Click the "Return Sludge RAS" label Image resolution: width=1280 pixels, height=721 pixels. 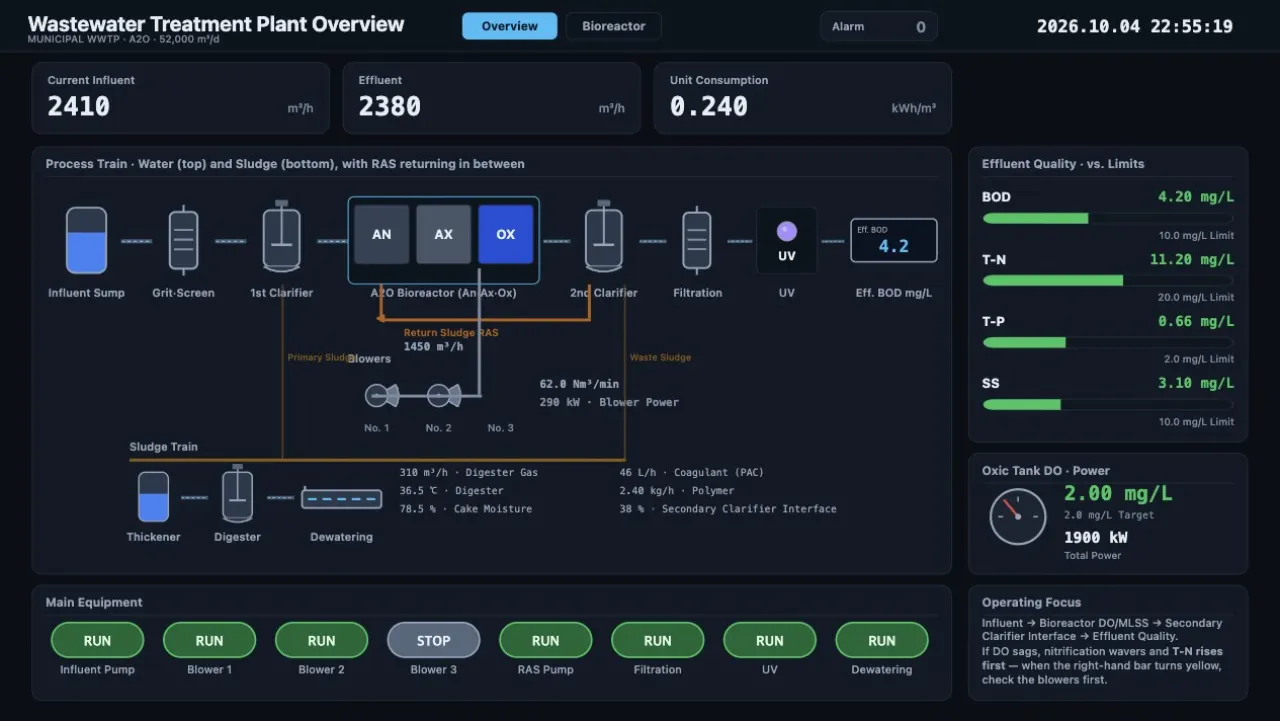[451, 333]
